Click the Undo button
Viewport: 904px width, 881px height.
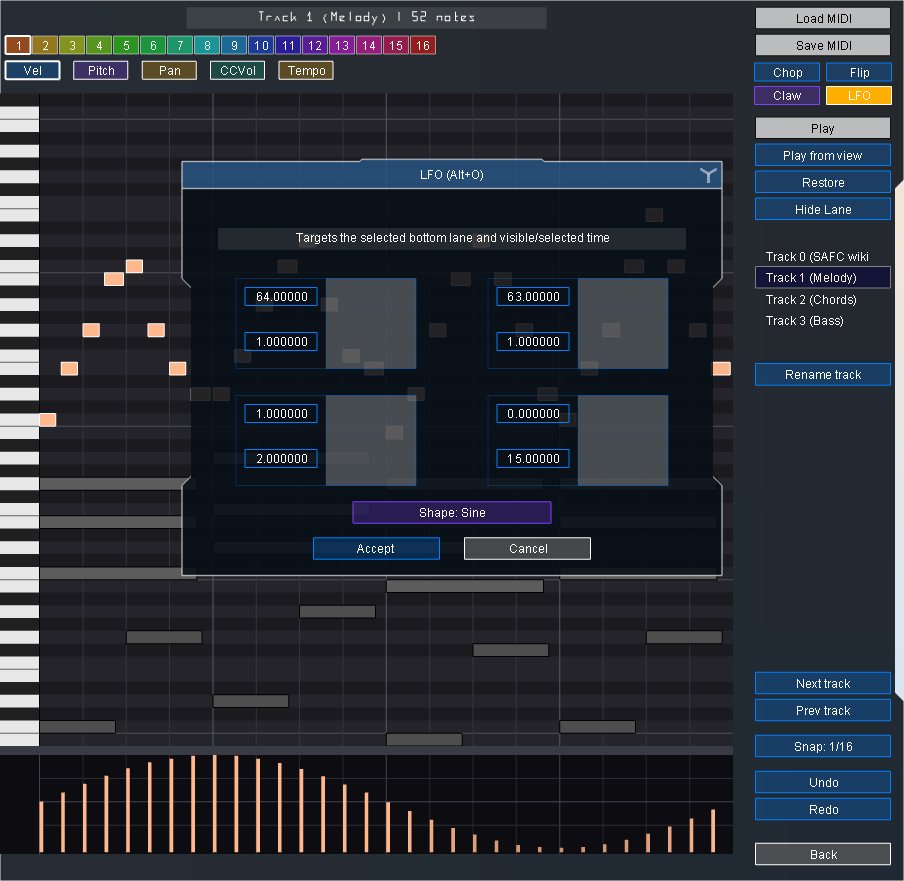(x=823, y=783)
